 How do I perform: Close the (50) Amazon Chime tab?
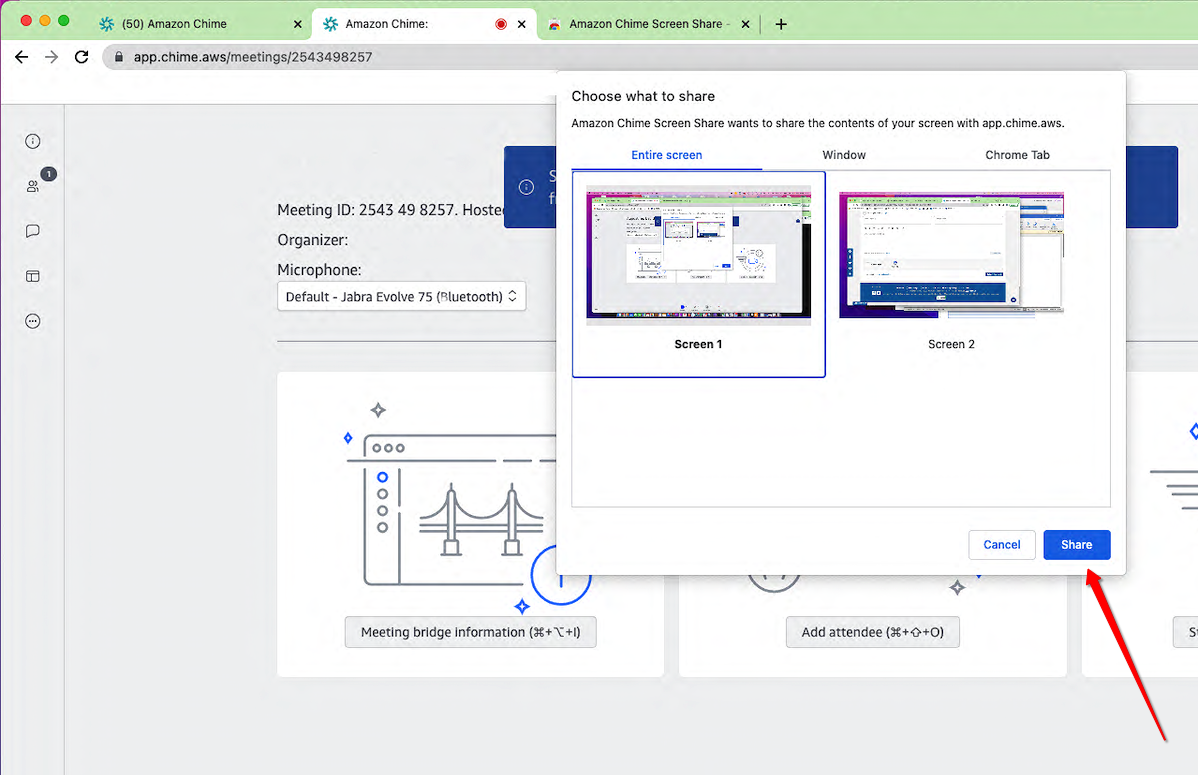coord(297,24)
